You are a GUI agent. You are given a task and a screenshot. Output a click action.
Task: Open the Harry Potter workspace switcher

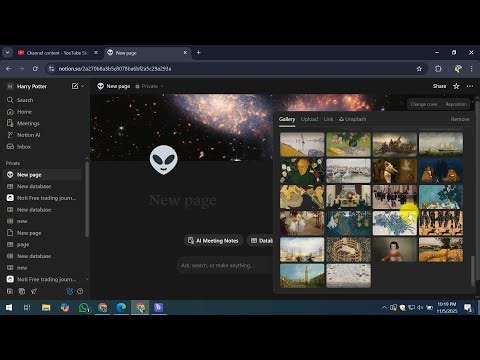point(32,86)
